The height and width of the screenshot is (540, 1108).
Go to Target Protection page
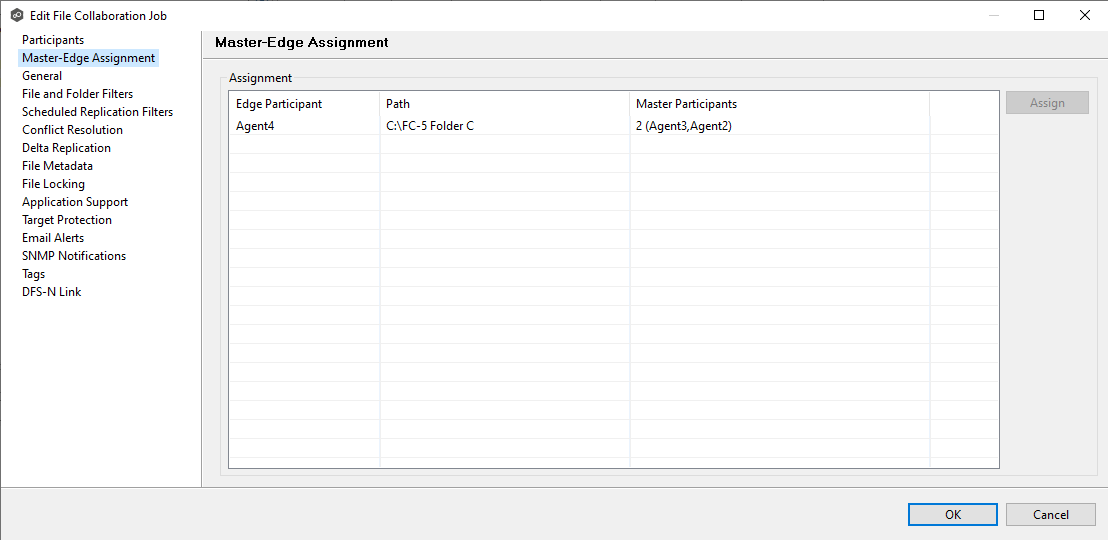[x=67, y=220]
